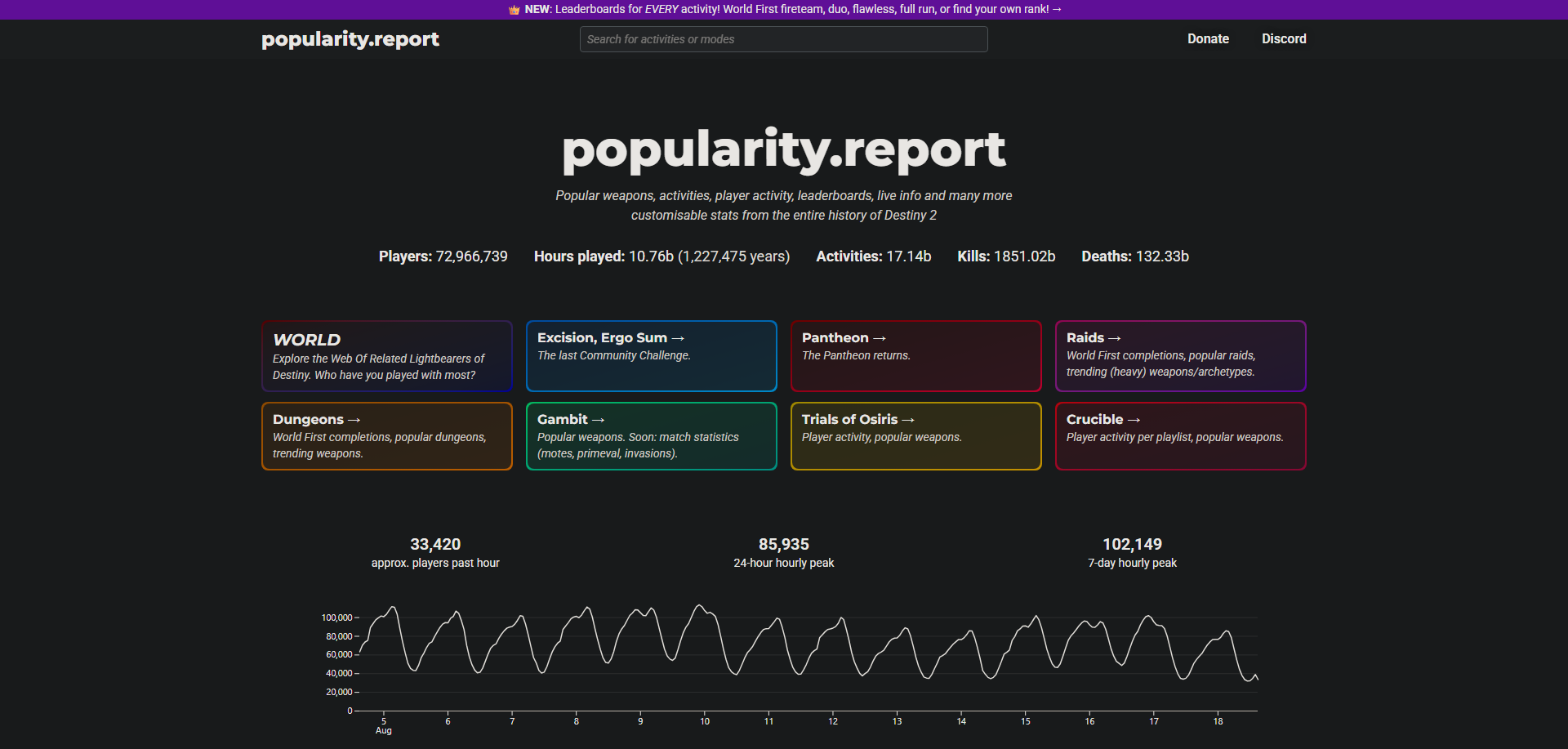1568x749 pixels.
Task: Open the Raids card
Action: [x=1181, y=356]
